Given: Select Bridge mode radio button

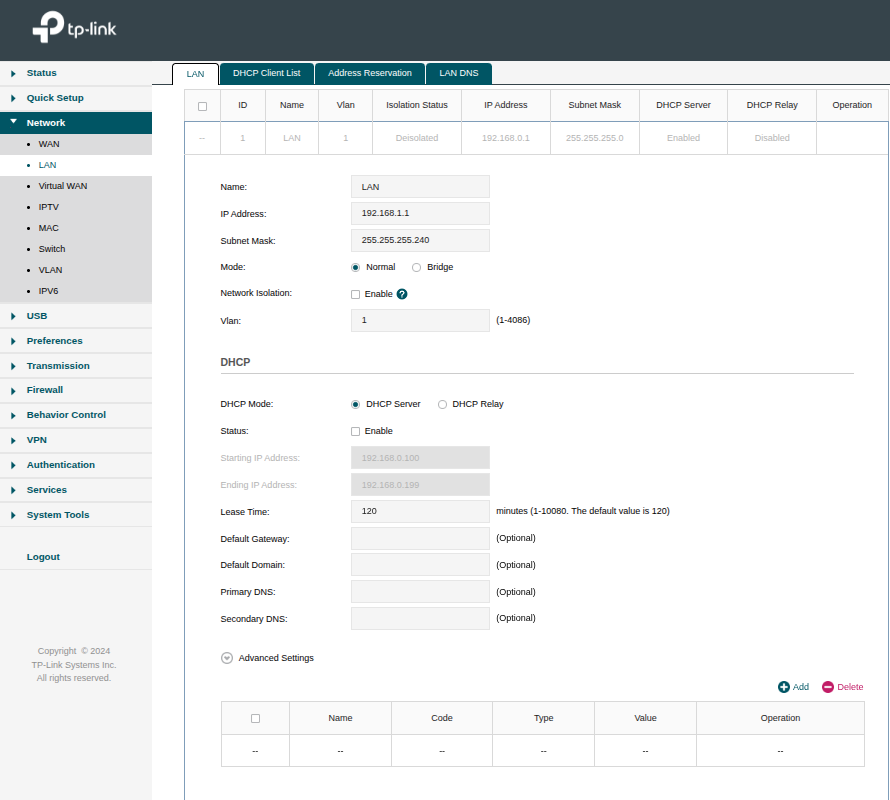Looking at the screenshot, I should click(417, 267).
